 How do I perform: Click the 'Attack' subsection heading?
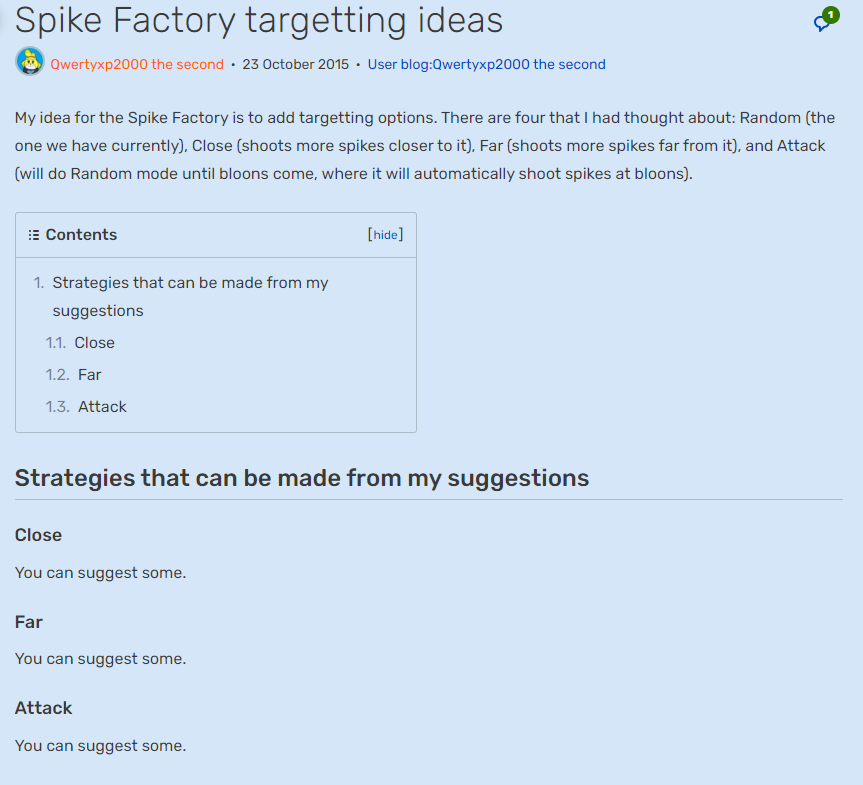click(x=44, y=708)
